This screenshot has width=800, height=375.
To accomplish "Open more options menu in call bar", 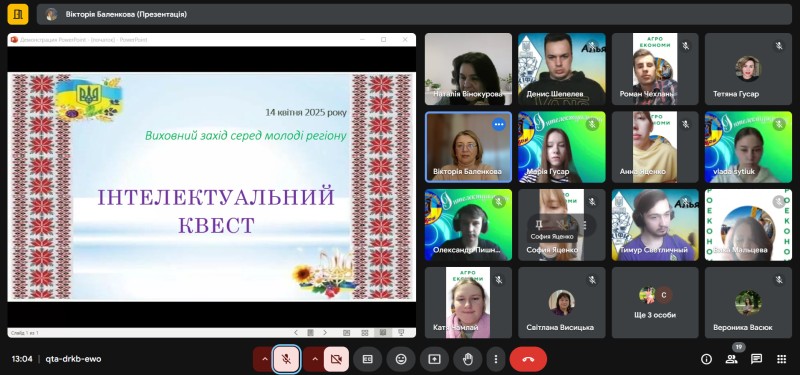I will [x=495, y=359].
